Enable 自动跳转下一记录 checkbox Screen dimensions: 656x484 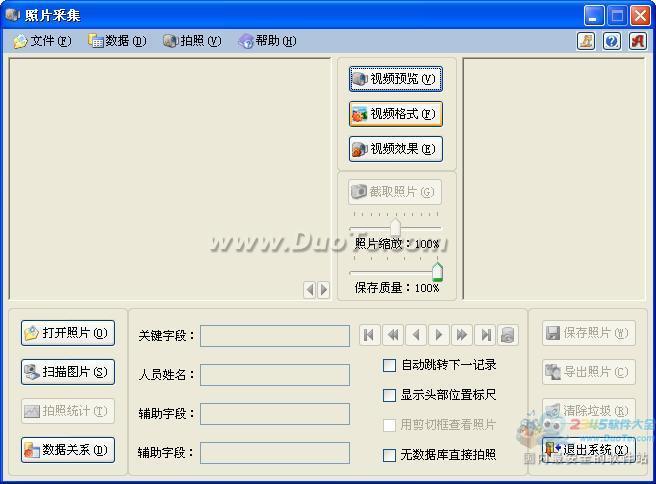[390, 365]
